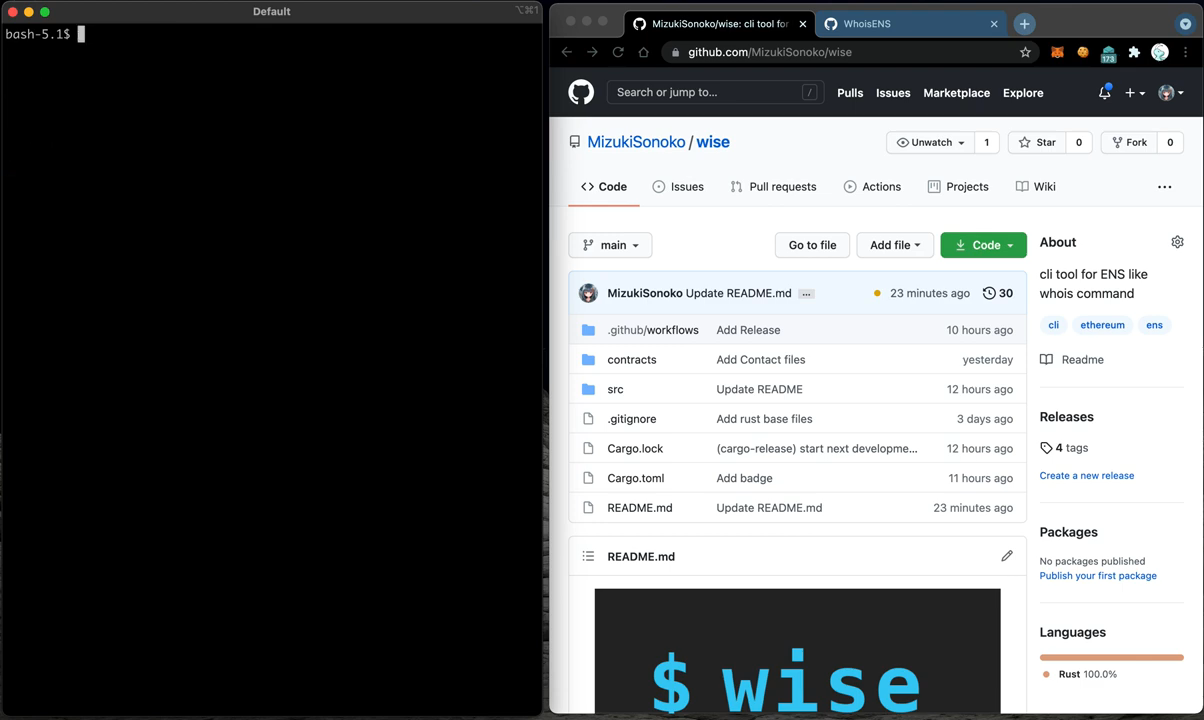Screen dimensions: 1204x720
Task: Click the tag icon next to 4 tags
Action: [x=1046, y=448]
